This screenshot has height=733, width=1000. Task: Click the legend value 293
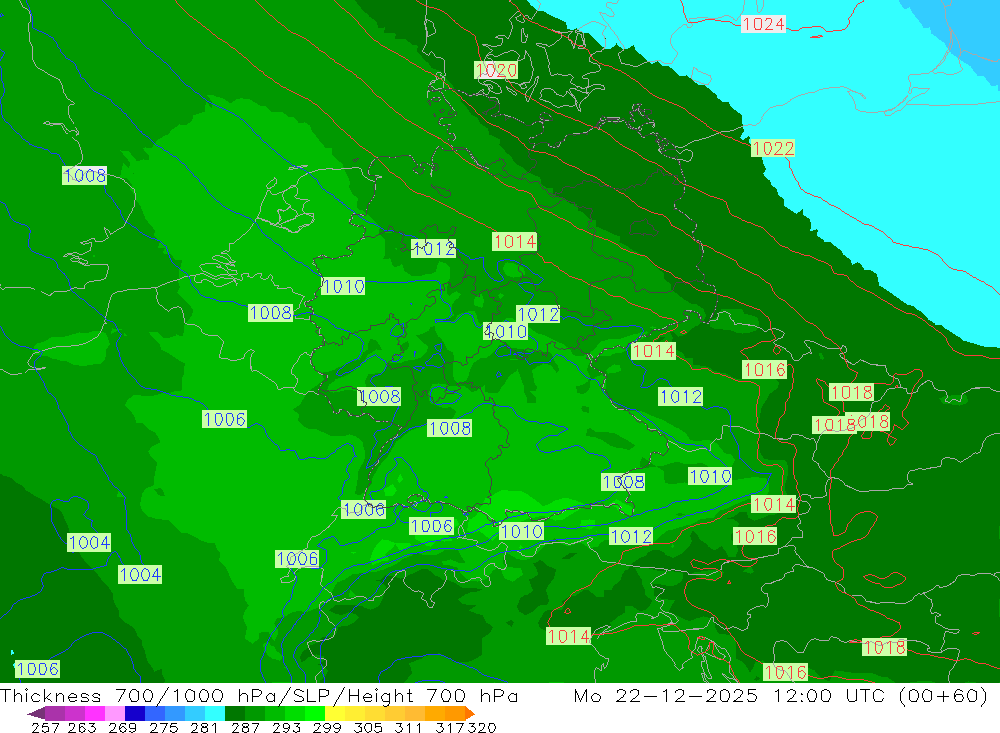(x=286, y=727)
